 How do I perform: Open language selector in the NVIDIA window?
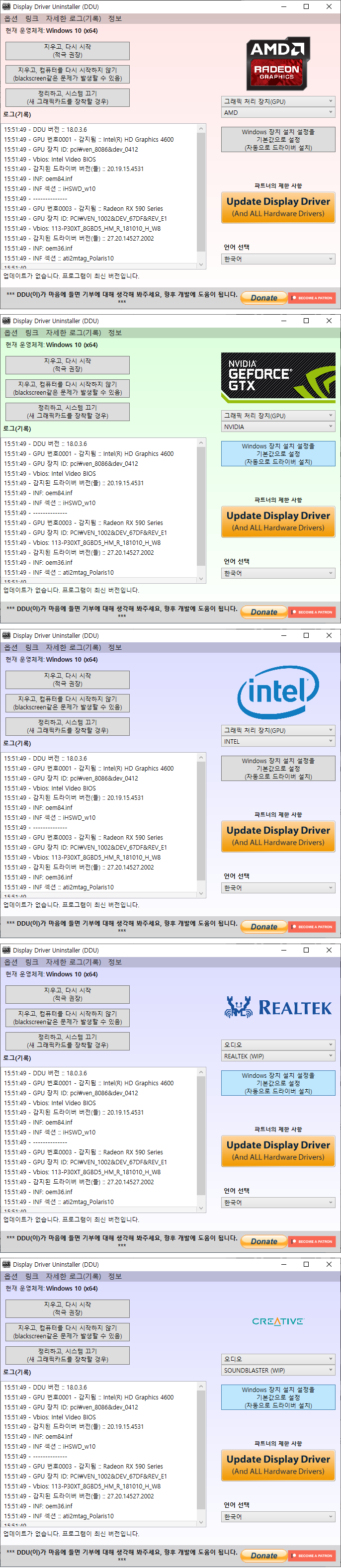pyautogui.click(x=278, y=573)
